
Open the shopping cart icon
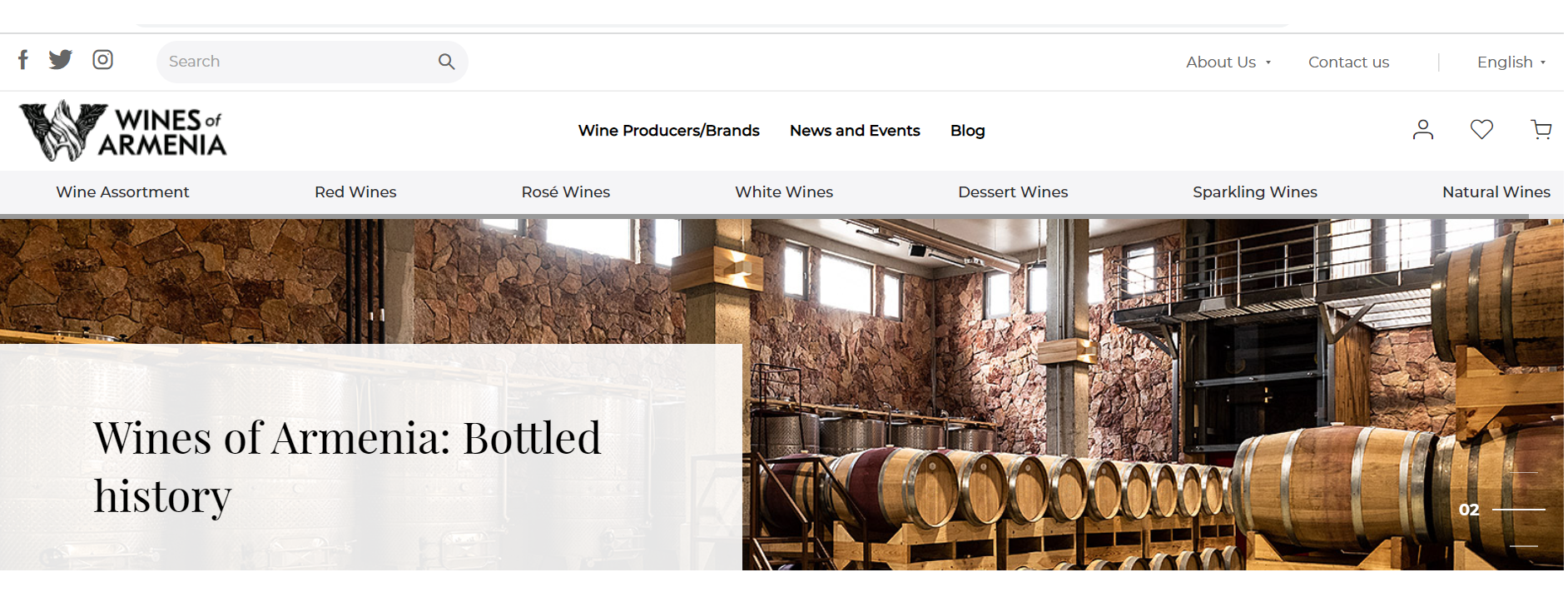(x=1541, y=129)
